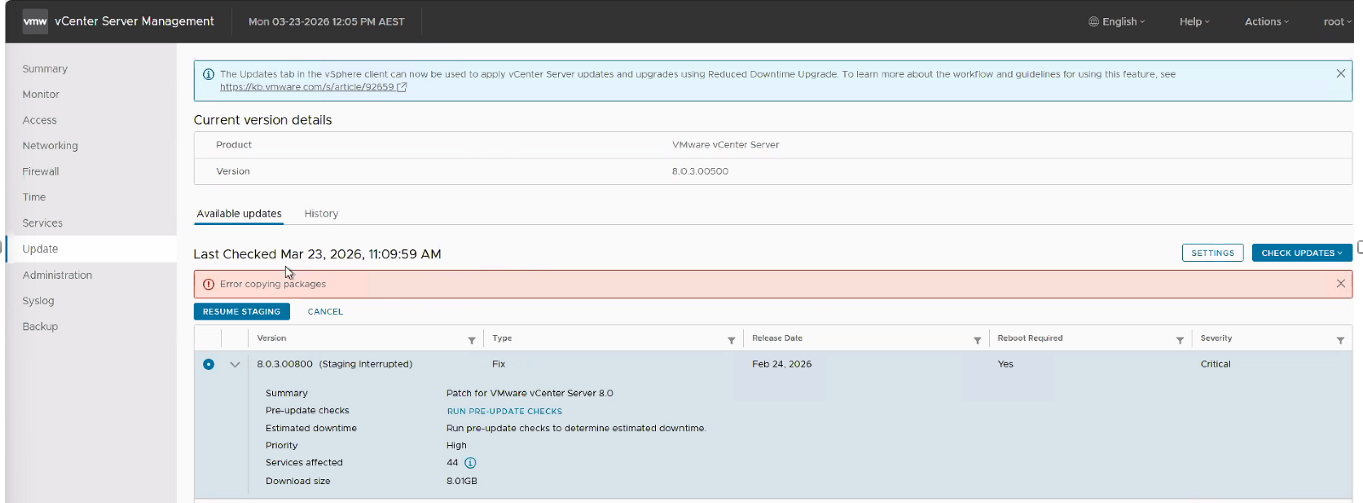Click 'Feb 24, 2026' release date cell
Viewport: 1363px width, 503px height.
(782, 364)
